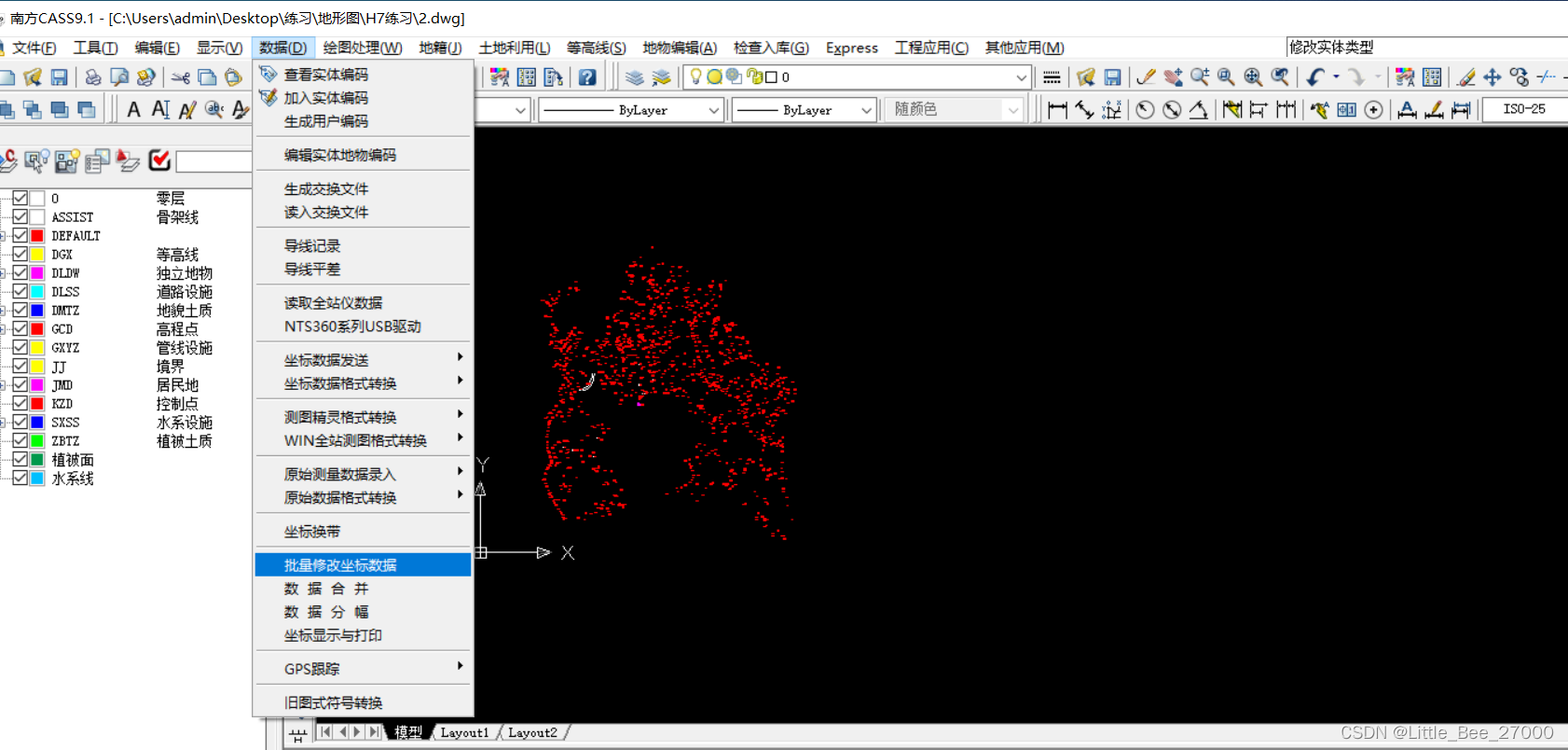Click the Pan hand icon
The height and width of the screenshot is (750, 1568).
pos(1173,77)
